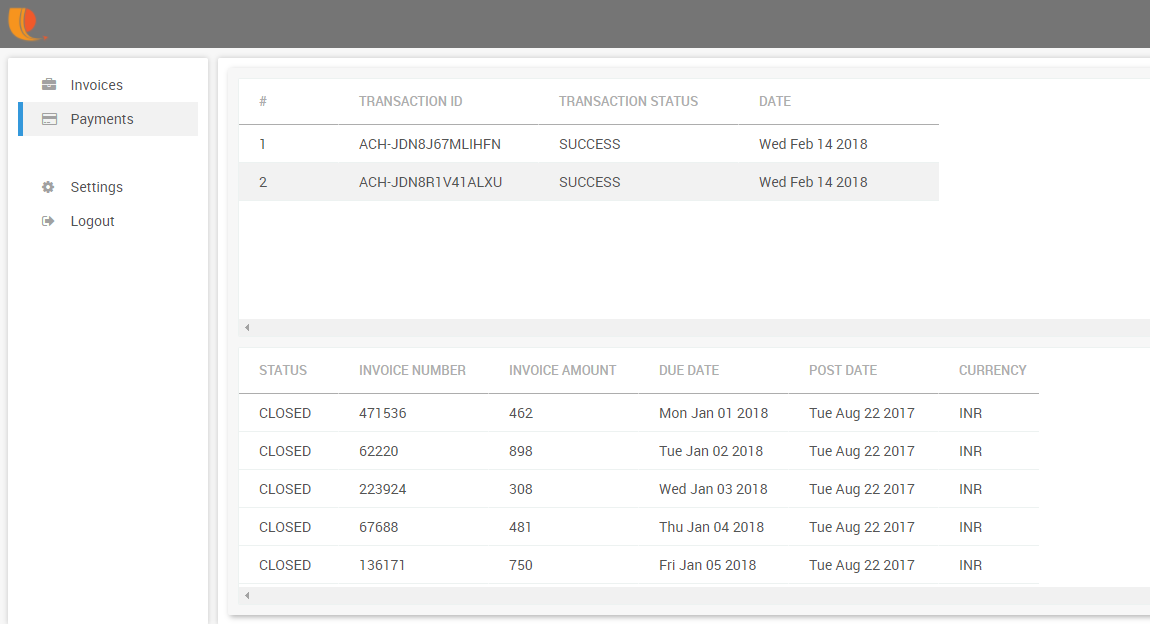Click the logout arrow icon in sidebar
The height and width of the screenshot is (624, 1150).
(x=48, y=221)
